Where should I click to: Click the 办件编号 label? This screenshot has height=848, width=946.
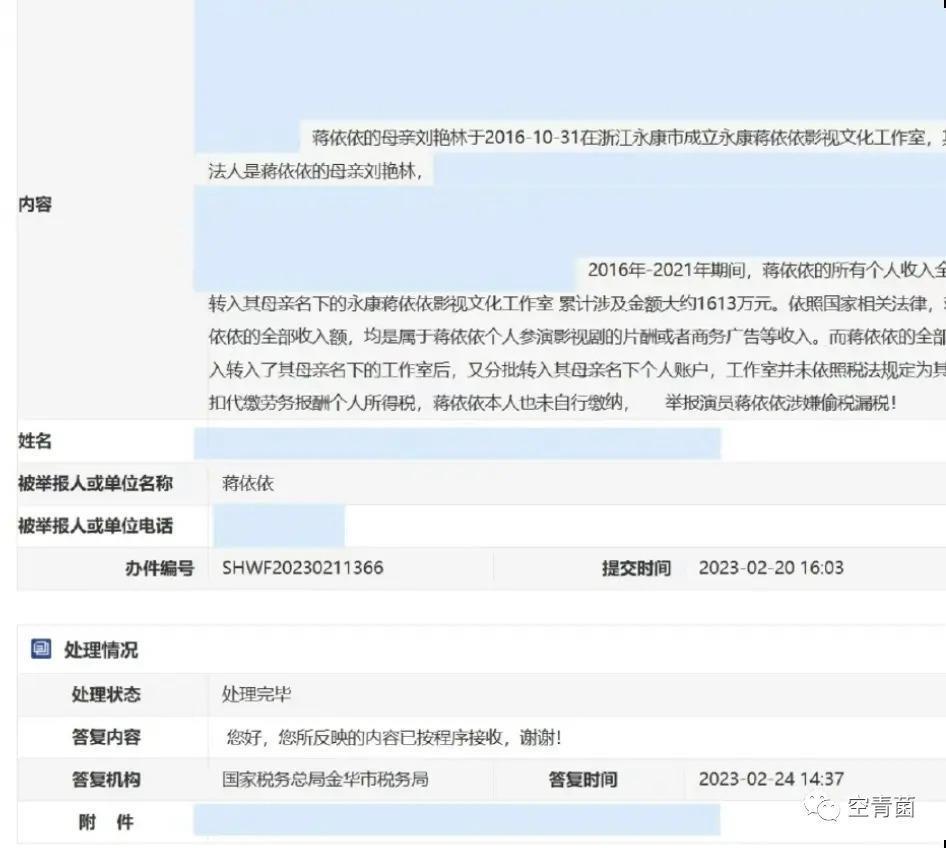[159, 568]
